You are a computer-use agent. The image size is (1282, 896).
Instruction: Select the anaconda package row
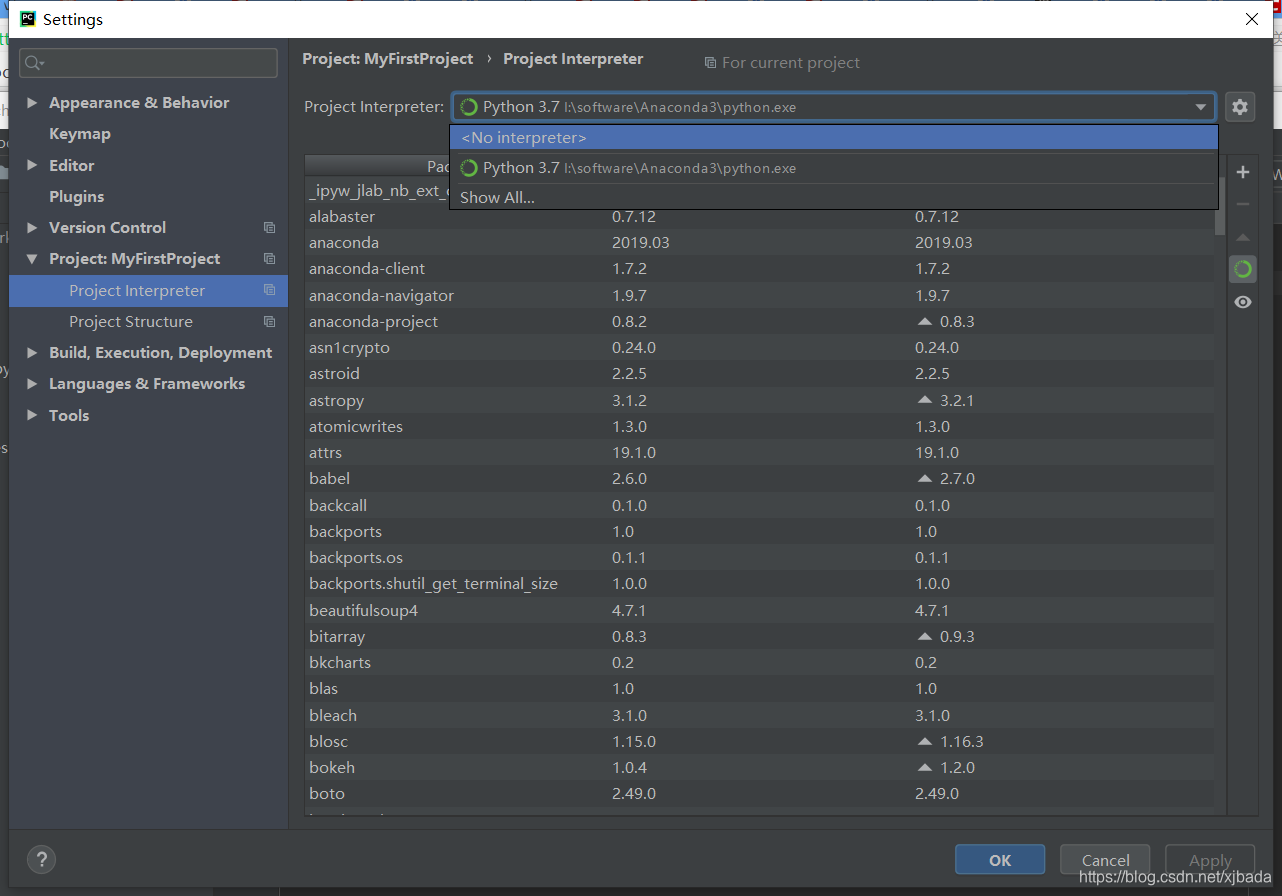pos(759,243)
